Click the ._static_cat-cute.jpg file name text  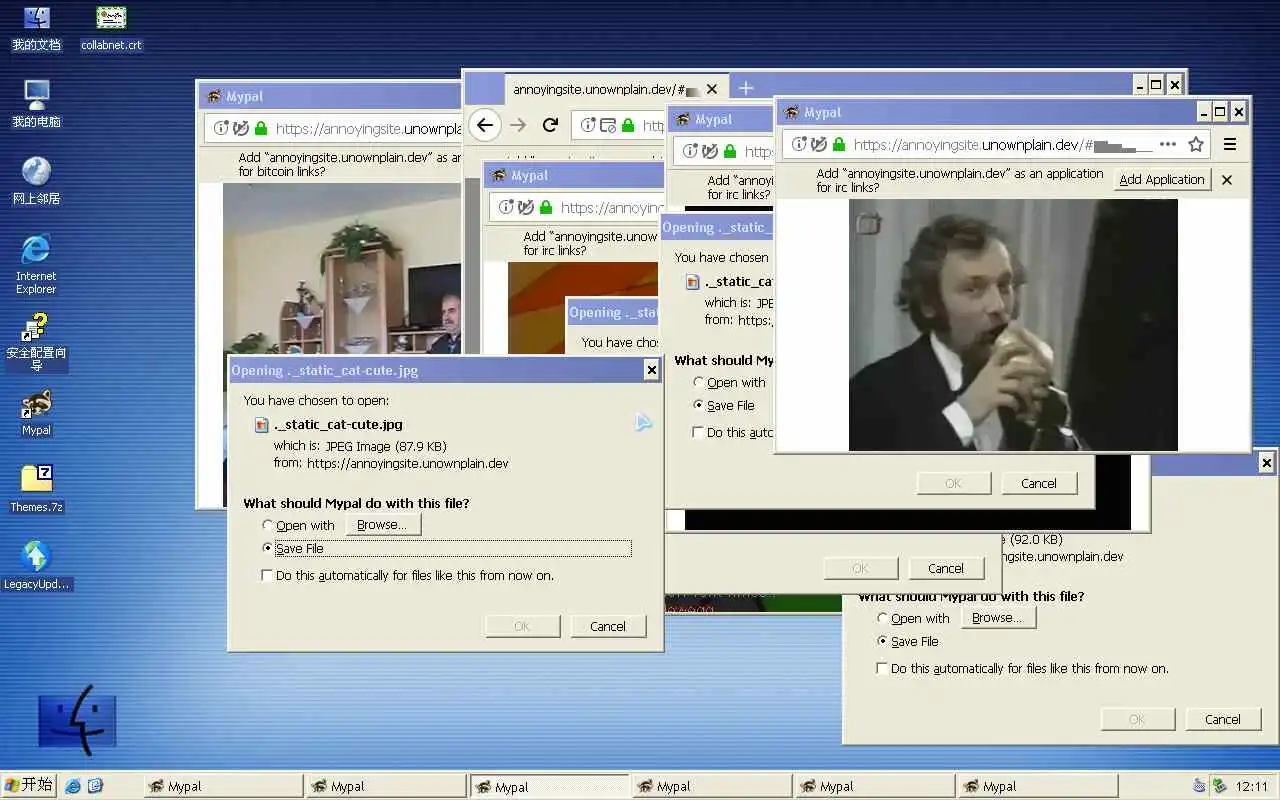337,424
